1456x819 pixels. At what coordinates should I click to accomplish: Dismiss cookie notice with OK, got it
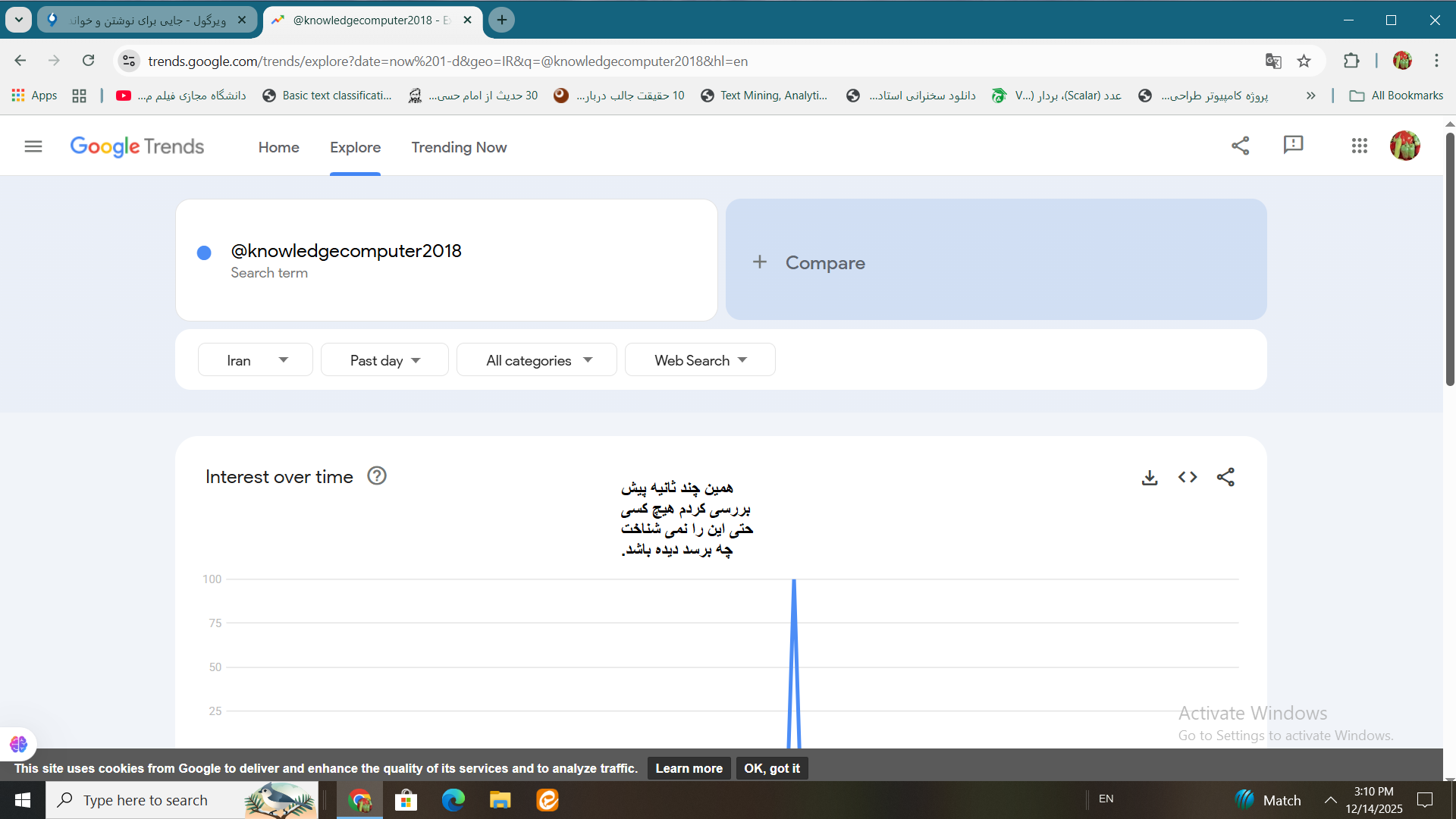tap(771, 768)
